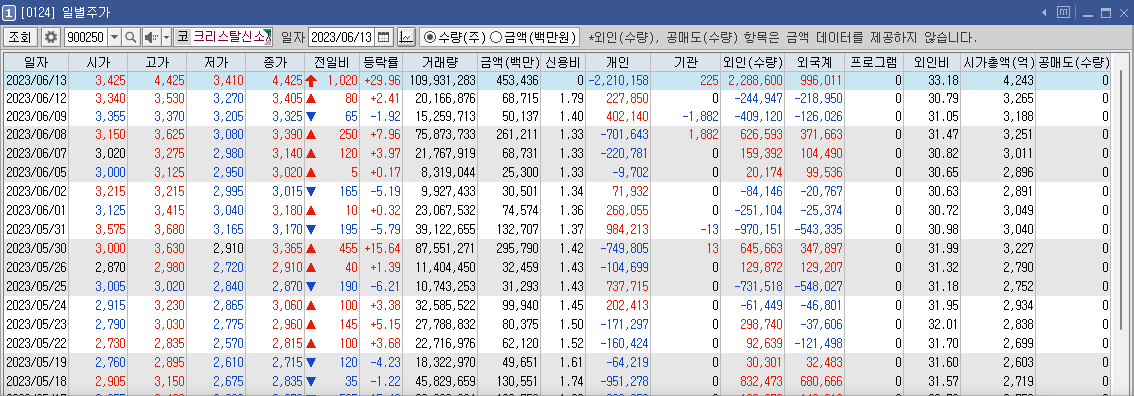Click the date field 2023/06/13
Image resolution: width=1134 pixels, height=396 pixels.
point(342,37)
